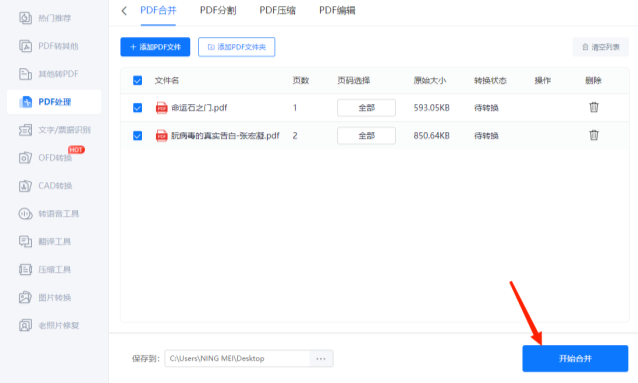
Task: Click the 原始大小 column header
Action: [x=430, y=81]
